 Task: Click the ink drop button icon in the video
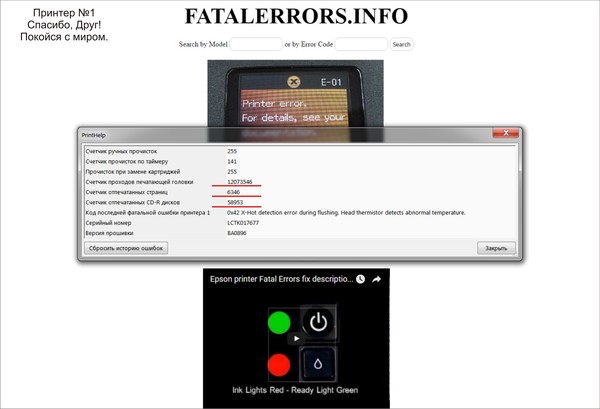tap(318, 362)
